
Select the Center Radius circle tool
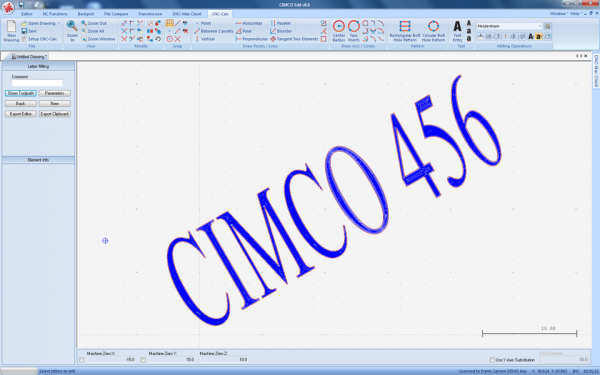[x=339, y=31]
